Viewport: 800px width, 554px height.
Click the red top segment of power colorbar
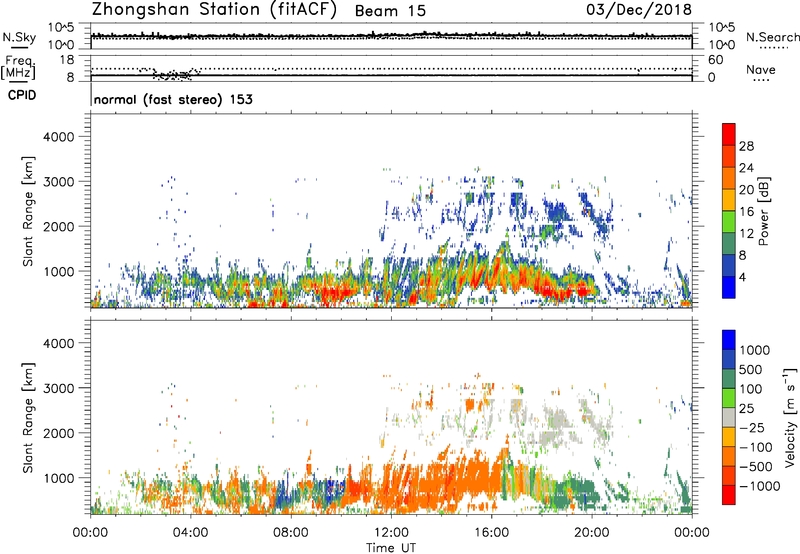(729, 135)
